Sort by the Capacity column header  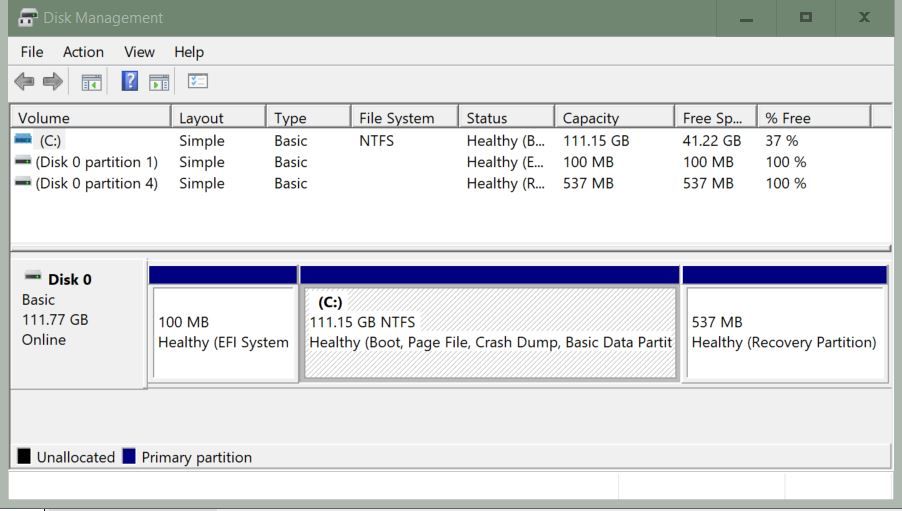click(613, 118)
